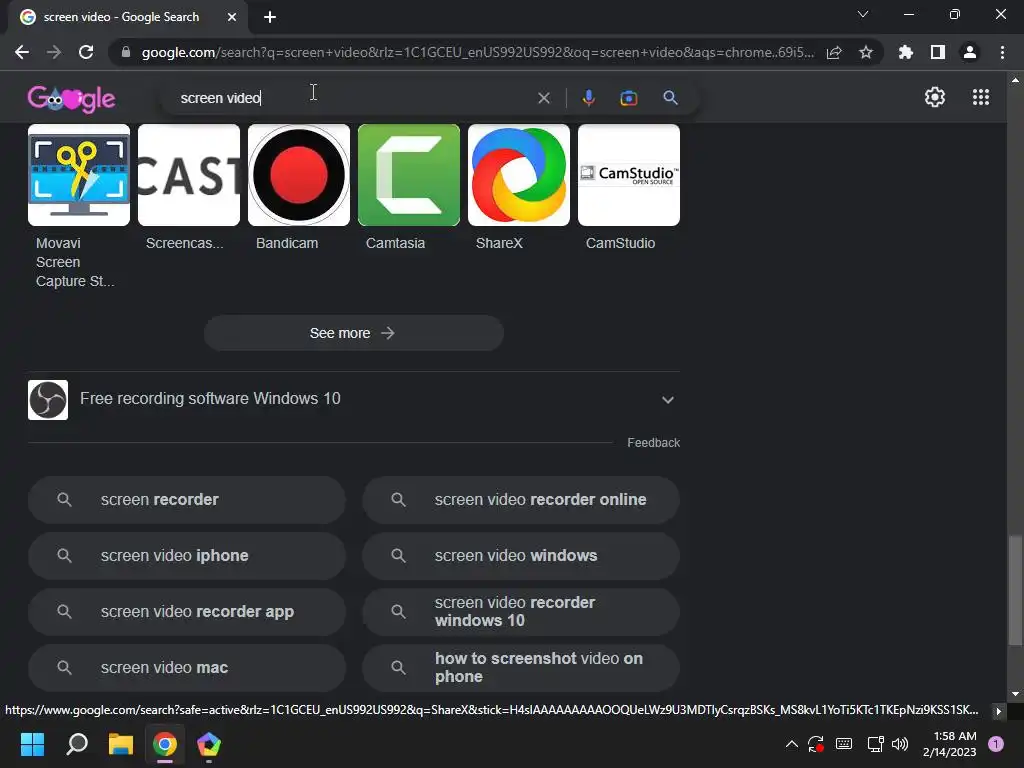Click the scroll up arrow
Screen dimensions: 1024x768
point(1015,80)
